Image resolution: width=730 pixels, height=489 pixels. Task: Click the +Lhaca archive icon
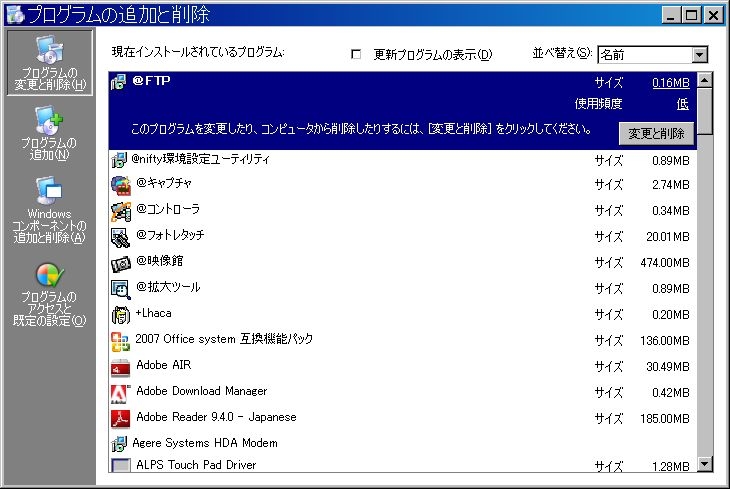(x=121, y=315)
